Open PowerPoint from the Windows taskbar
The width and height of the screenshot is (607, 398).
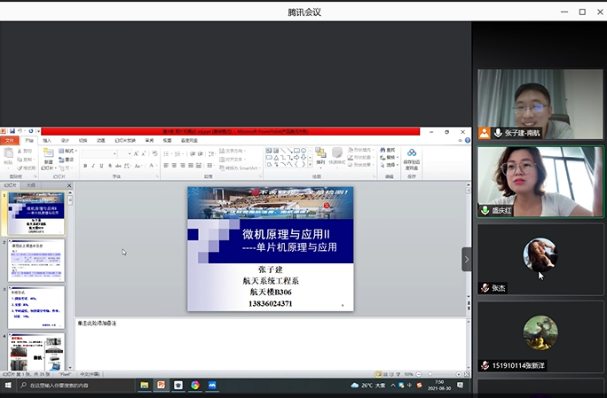coord(161,385)
